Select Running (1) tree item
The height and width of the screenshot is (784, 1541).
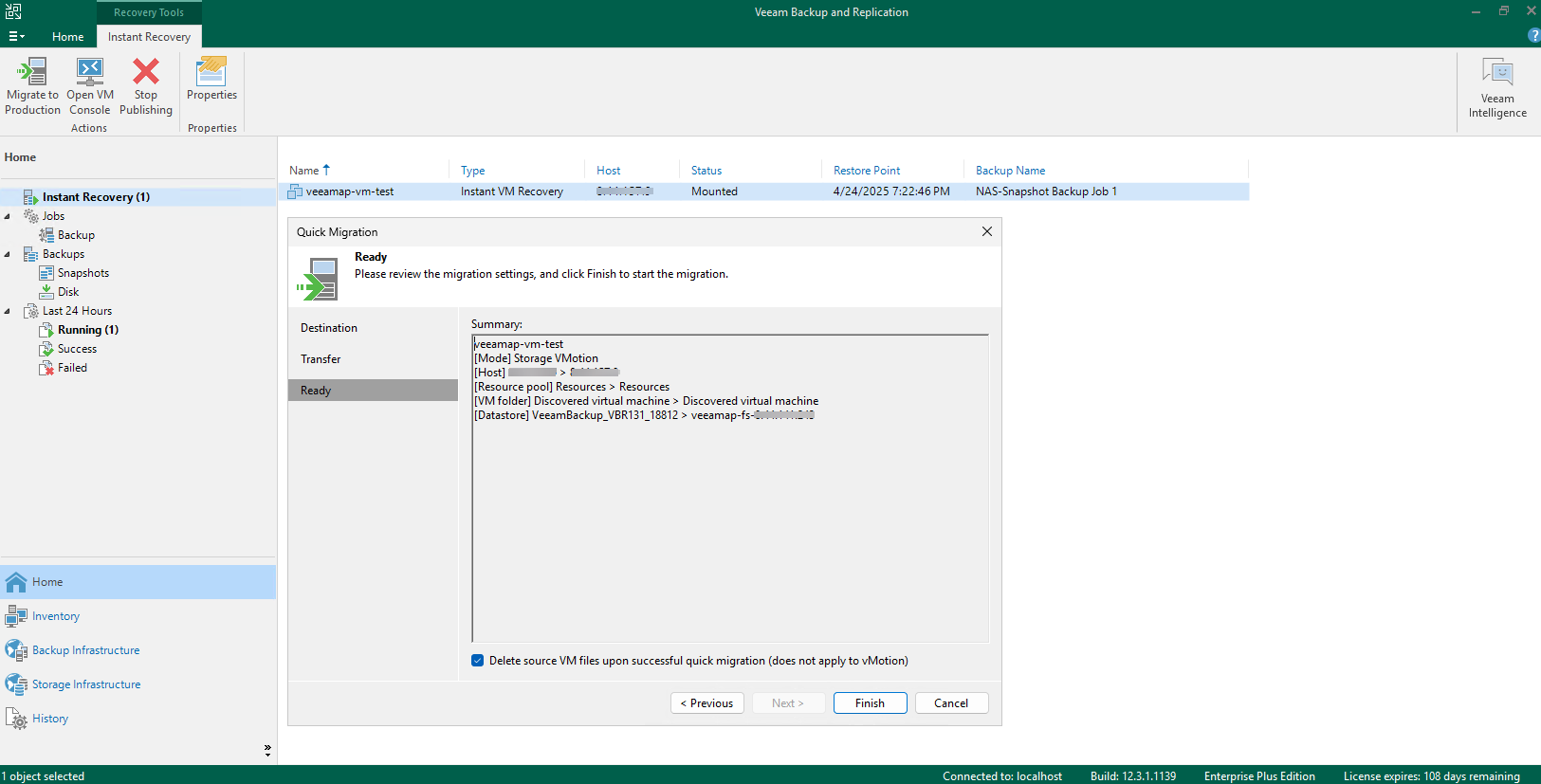88,330
